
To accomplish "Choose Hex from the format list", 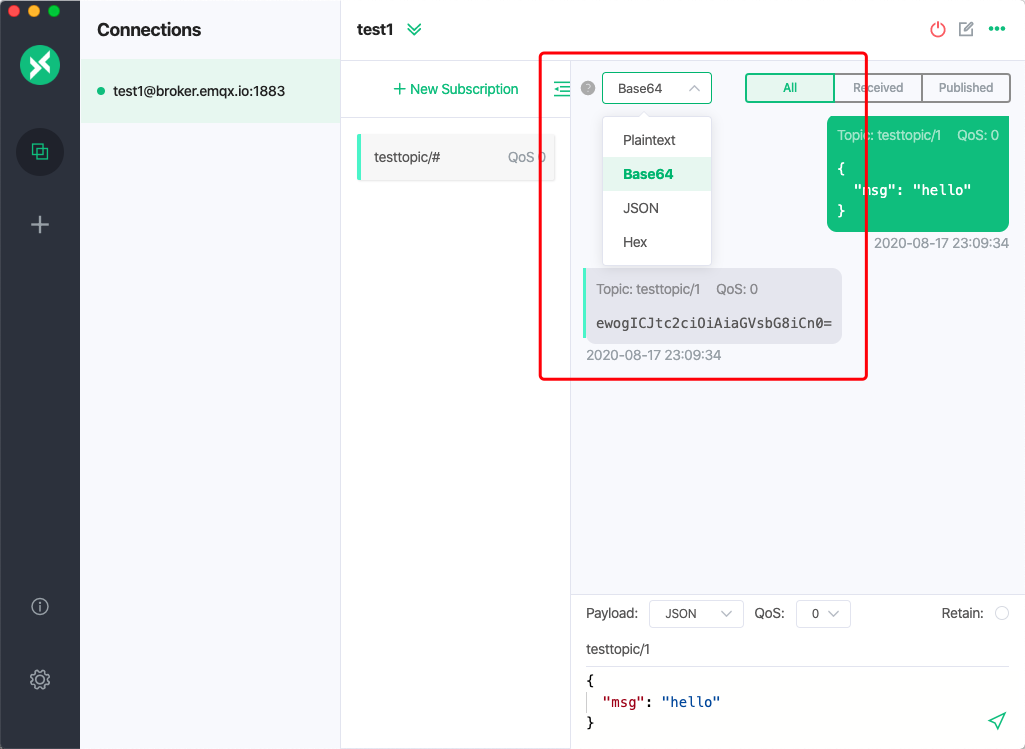I will [x=636, y=242].
